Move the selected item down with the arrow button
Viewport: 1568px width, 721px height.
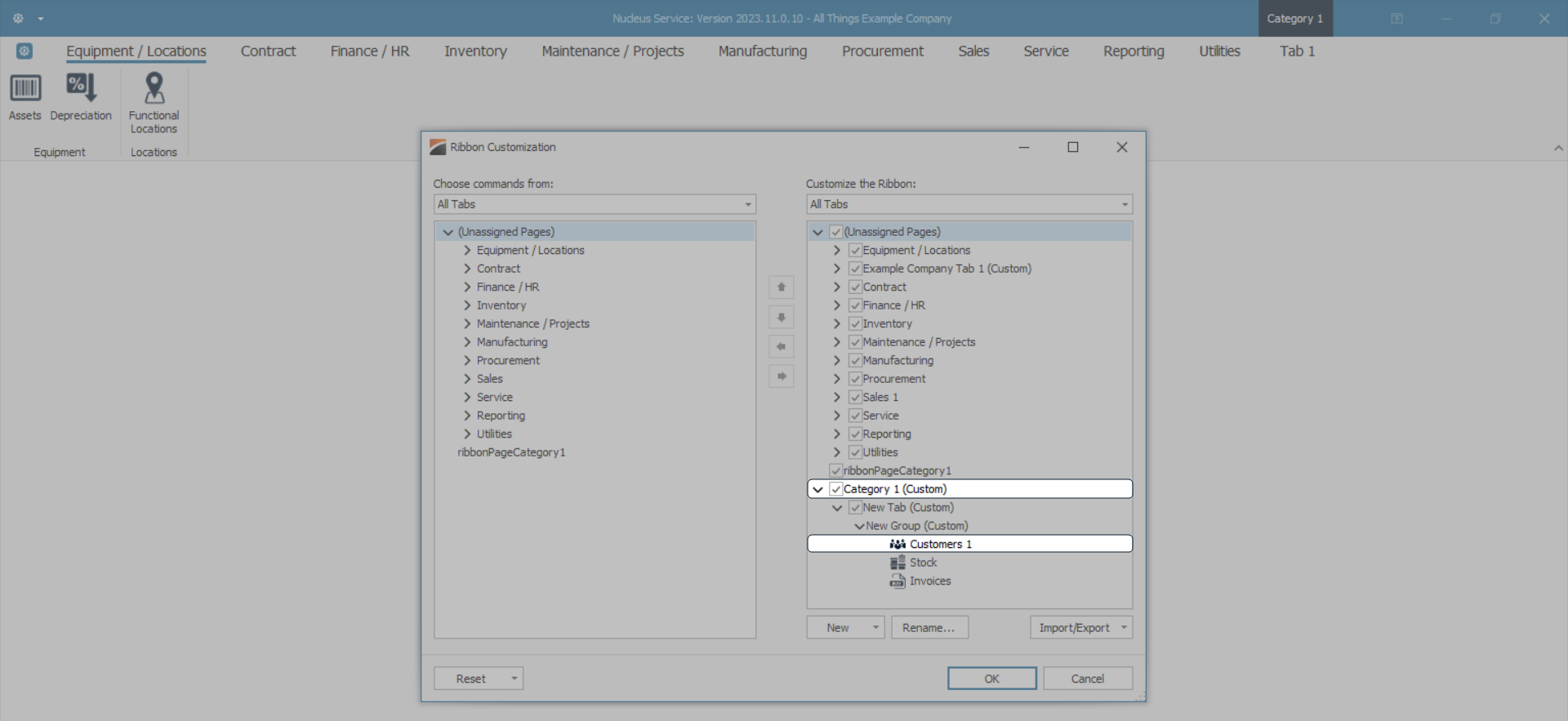click(782, 317)
